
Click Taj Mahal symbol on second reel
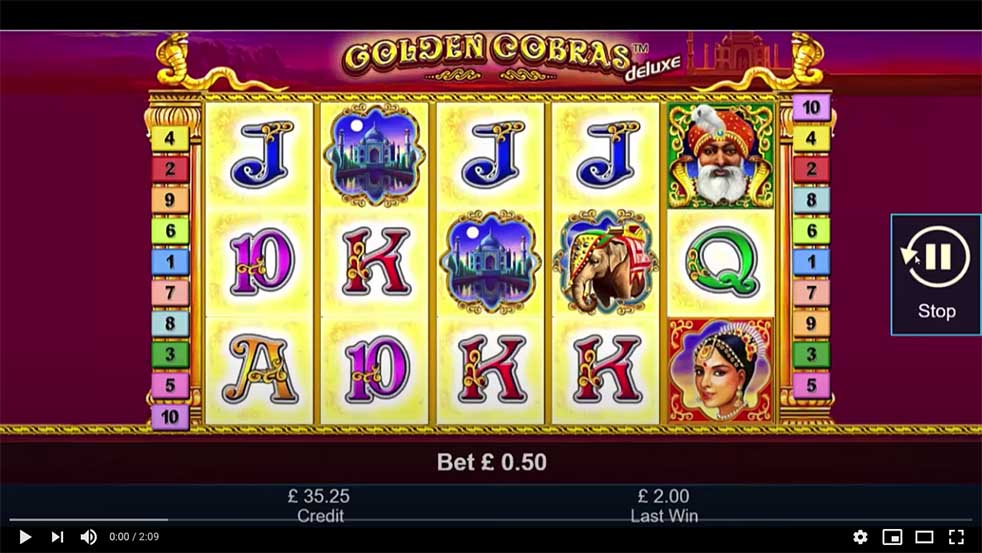pyautogui.click(x=375, y=155)
